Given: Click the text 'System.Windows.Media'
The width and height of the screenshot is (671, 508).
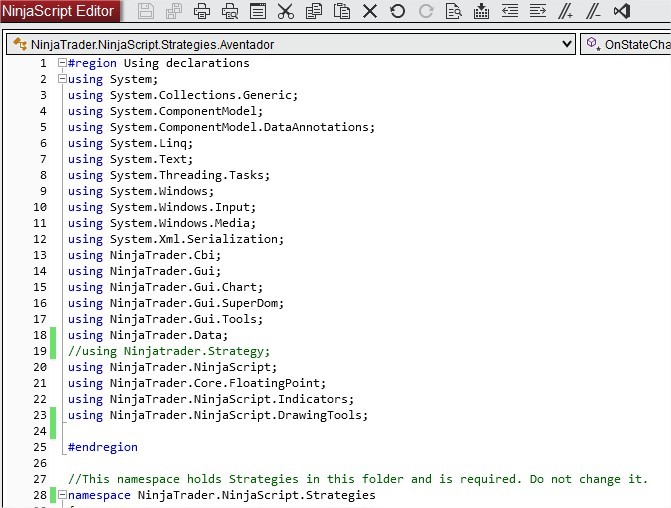Looking at the screenshot, I should (180, 223).
